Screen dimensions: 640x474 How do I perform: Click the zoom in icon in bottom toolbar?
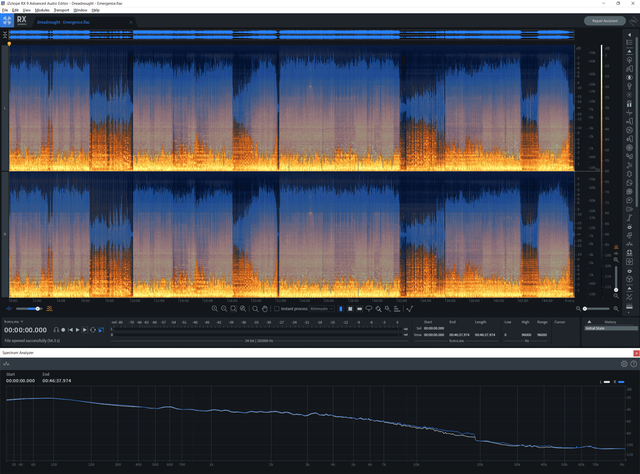coord(215,309)
